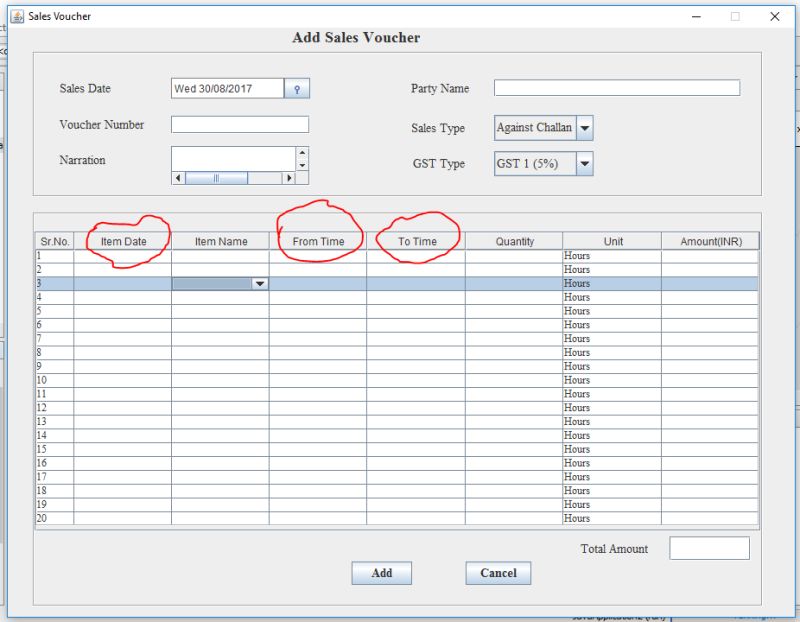Select serial number cell 1
The height and width of the screenshot is (622, 800).
(55, 256)
